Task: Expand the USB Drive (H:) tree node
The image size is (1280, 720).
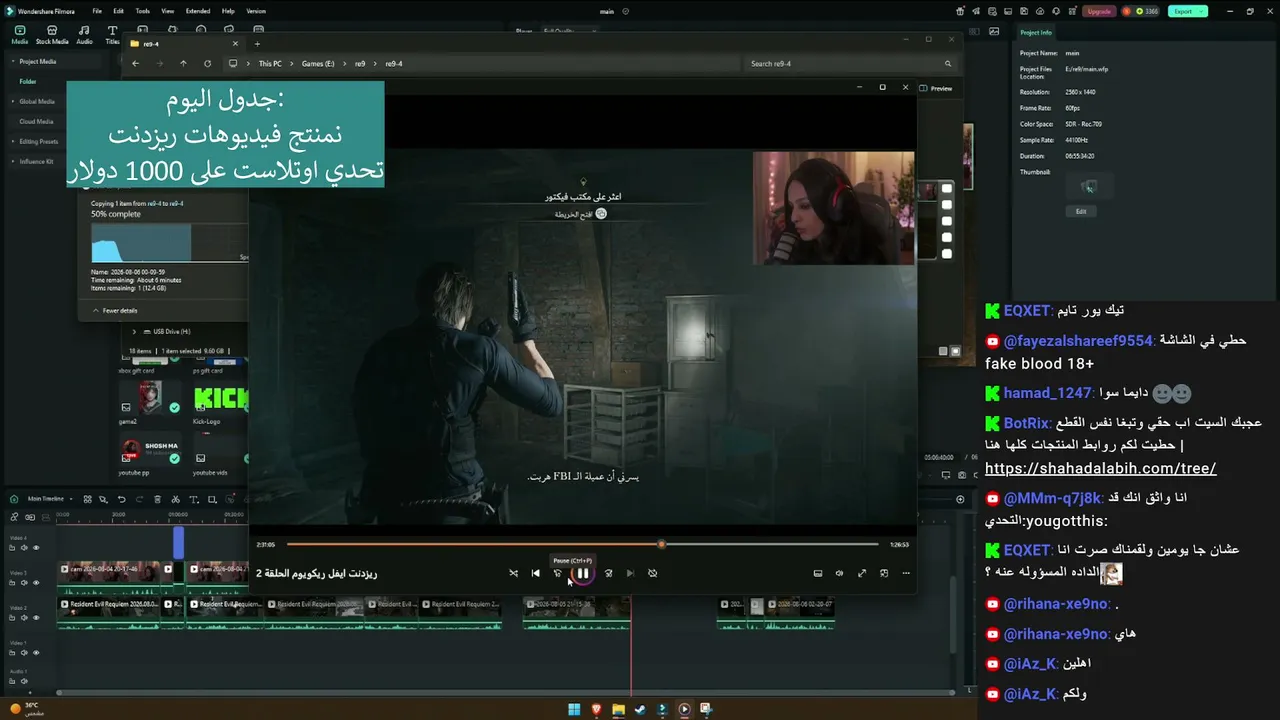Action: pyautogui.click(x=134, y=331)
